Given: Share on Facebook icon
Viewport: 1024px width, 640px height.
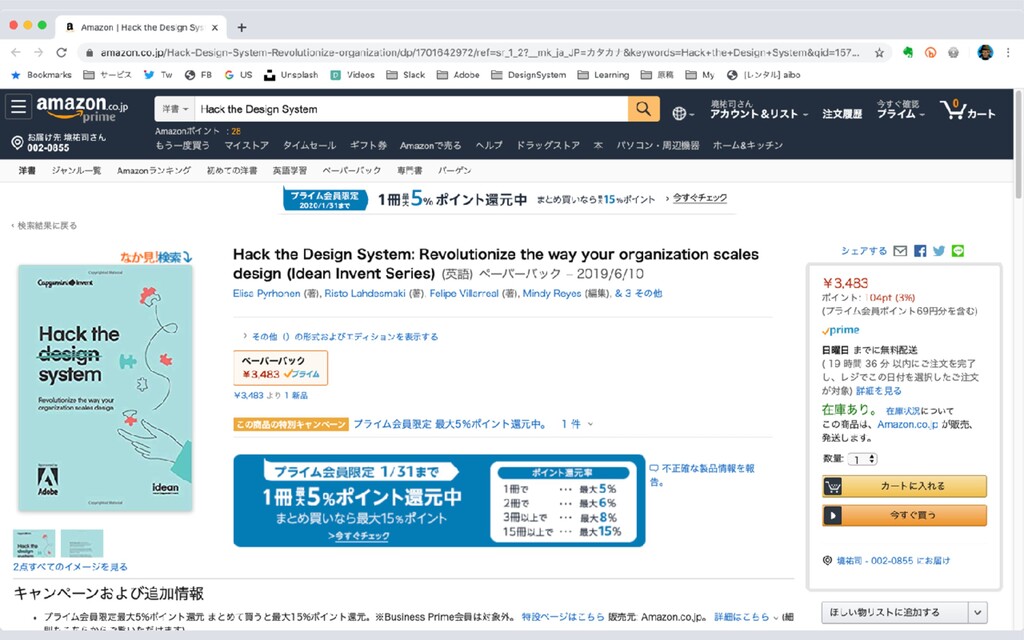Looking at the screenshot, I should 920,251.
